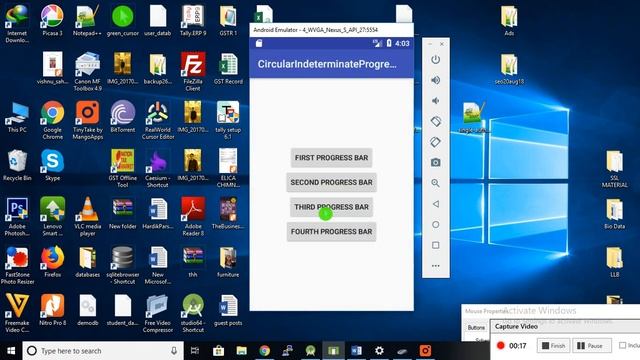640x360 pixels.
Task: Open File Explorer from taskbar
Action: pos(242,351)
